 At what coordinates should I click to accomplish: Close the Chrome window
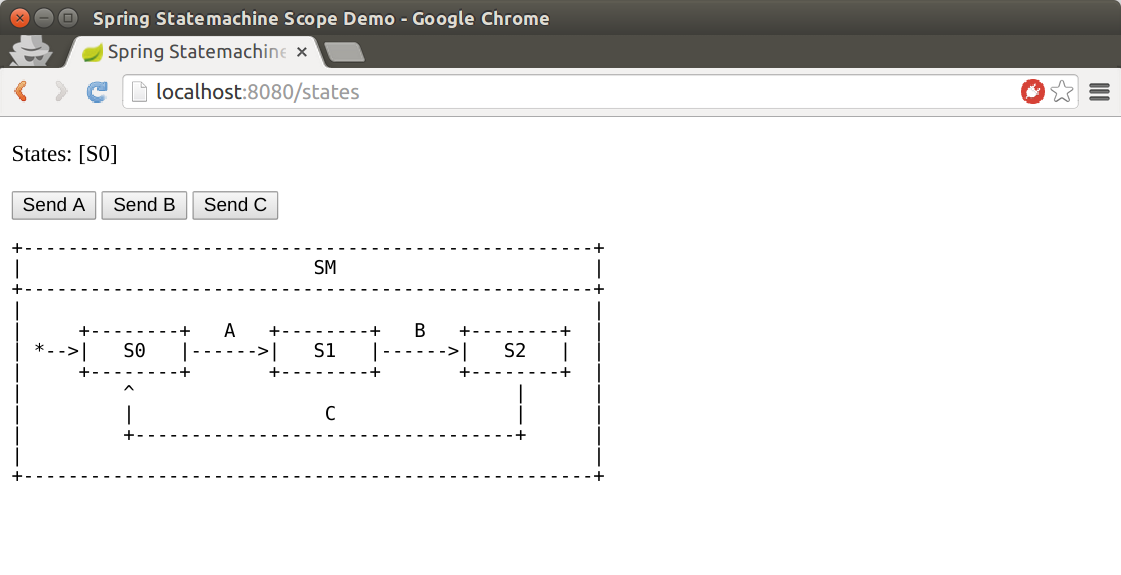(21, 18)
